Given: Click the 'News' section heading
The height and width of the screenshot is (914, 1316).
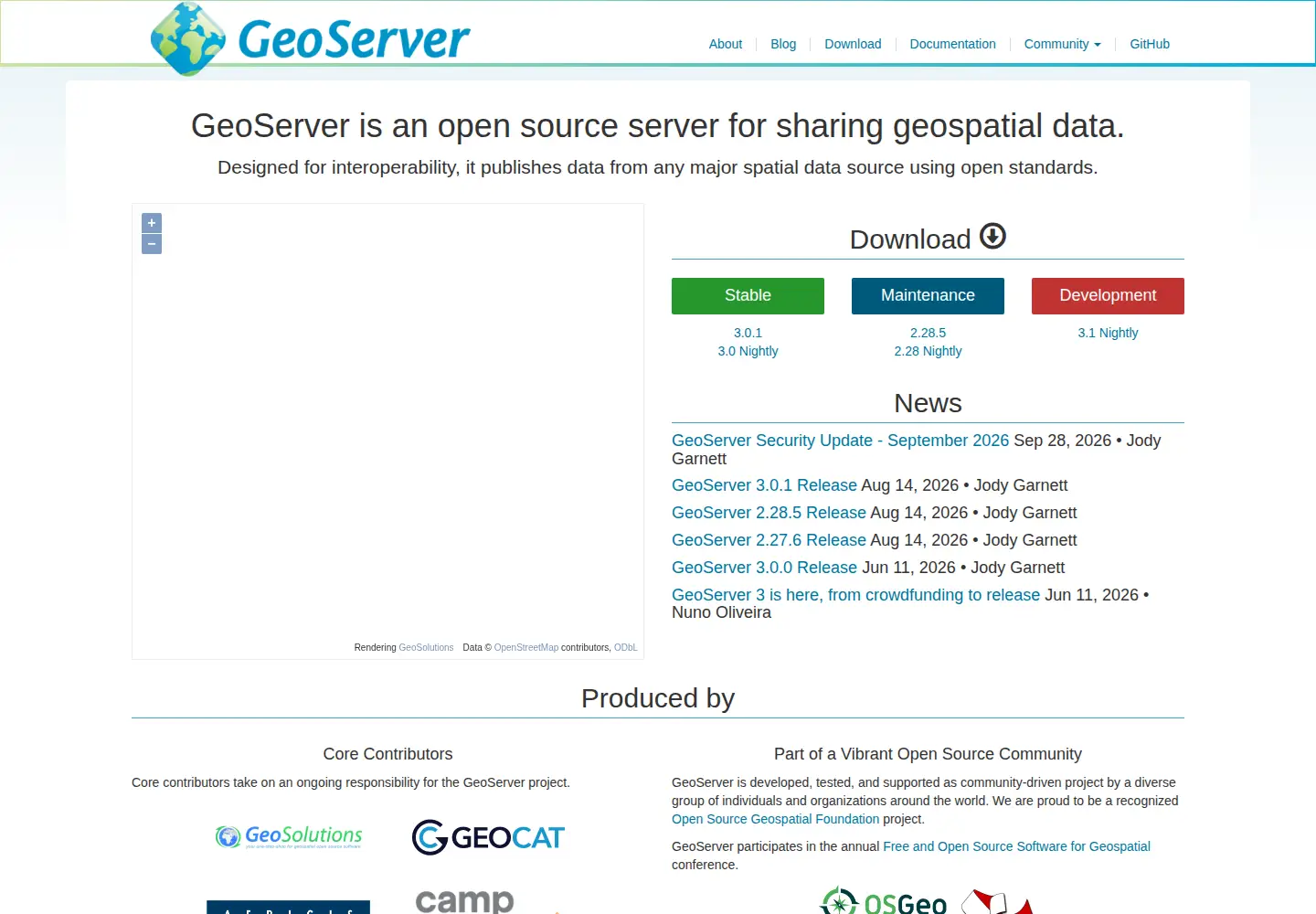Looking at the screenshot, I should [928, 403].
